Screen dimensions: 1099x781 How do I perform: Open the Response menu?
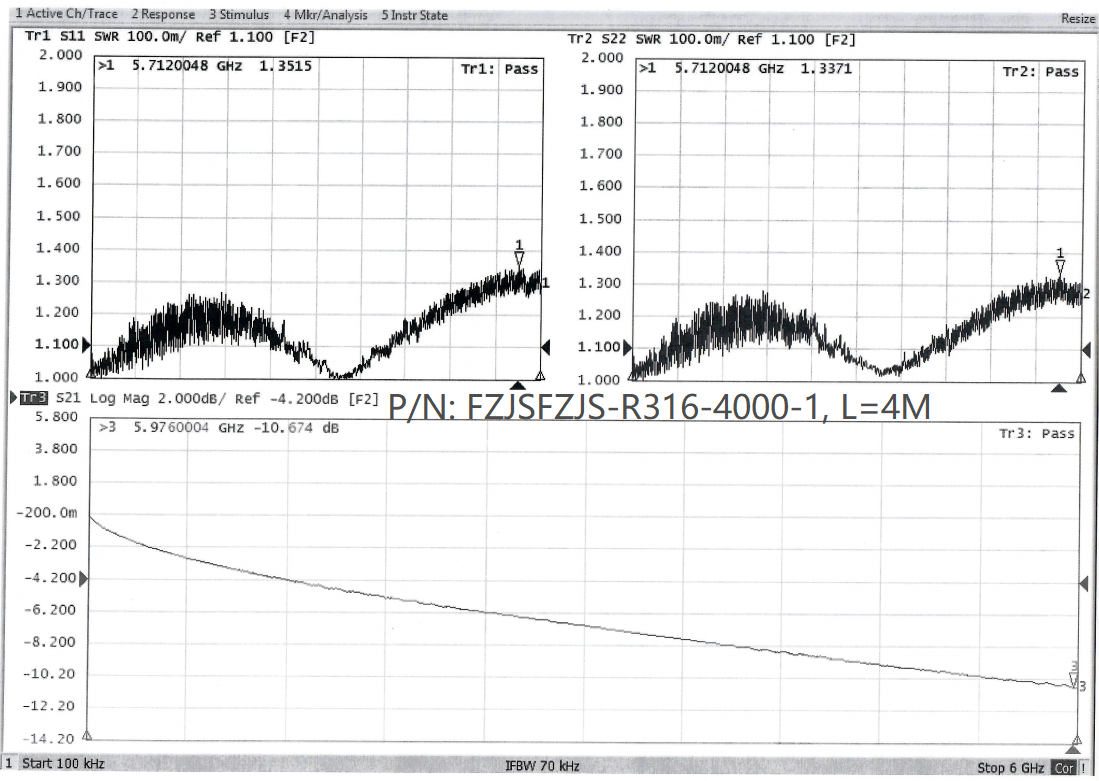pos(163,14)
